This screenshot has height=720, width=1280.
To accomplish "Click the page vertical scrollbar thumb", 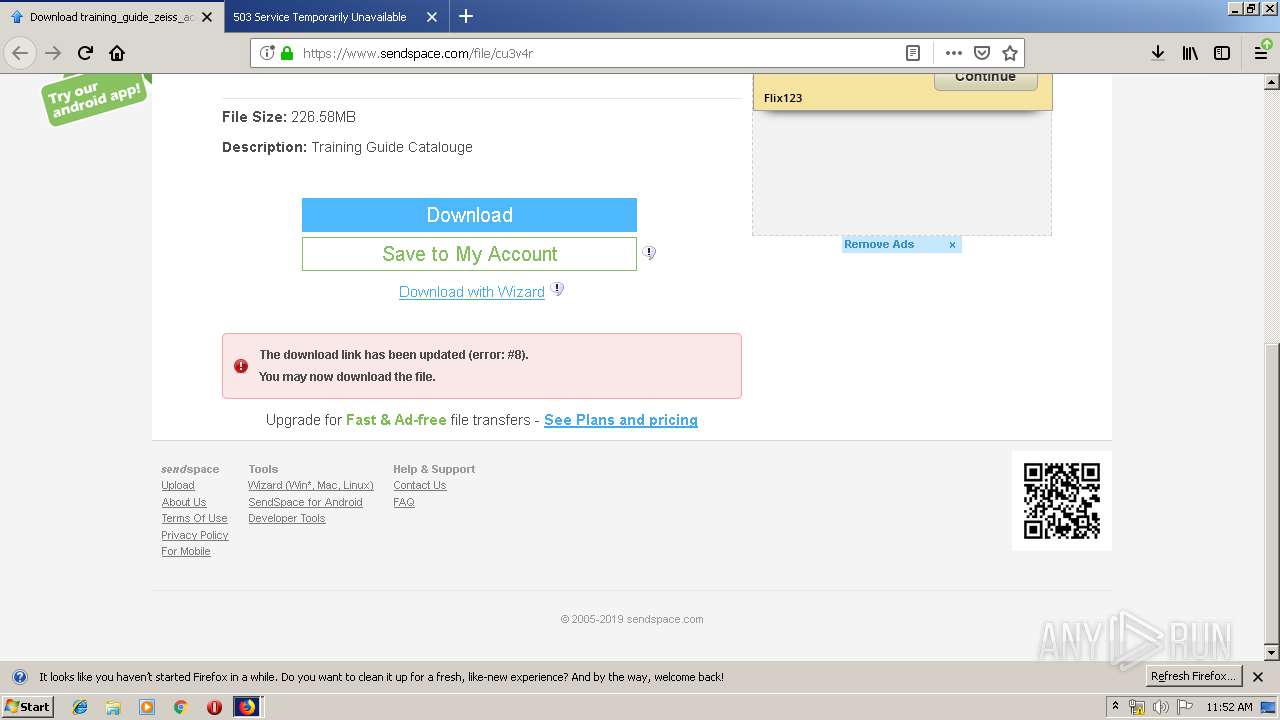I will point(1272,492).
